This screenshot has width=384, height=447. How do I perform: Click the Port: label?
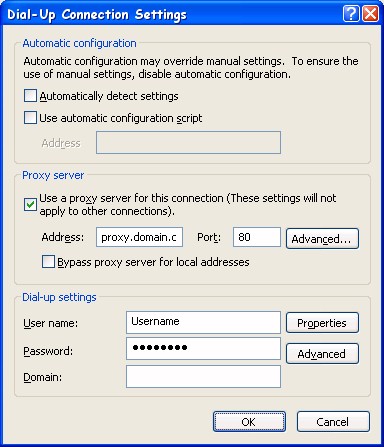209,237
